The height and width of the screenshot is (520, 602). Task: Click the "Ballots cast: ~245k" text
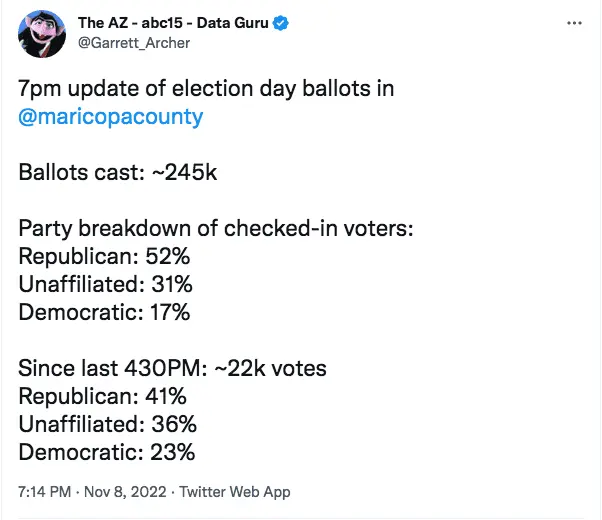(x=118, y=172)
